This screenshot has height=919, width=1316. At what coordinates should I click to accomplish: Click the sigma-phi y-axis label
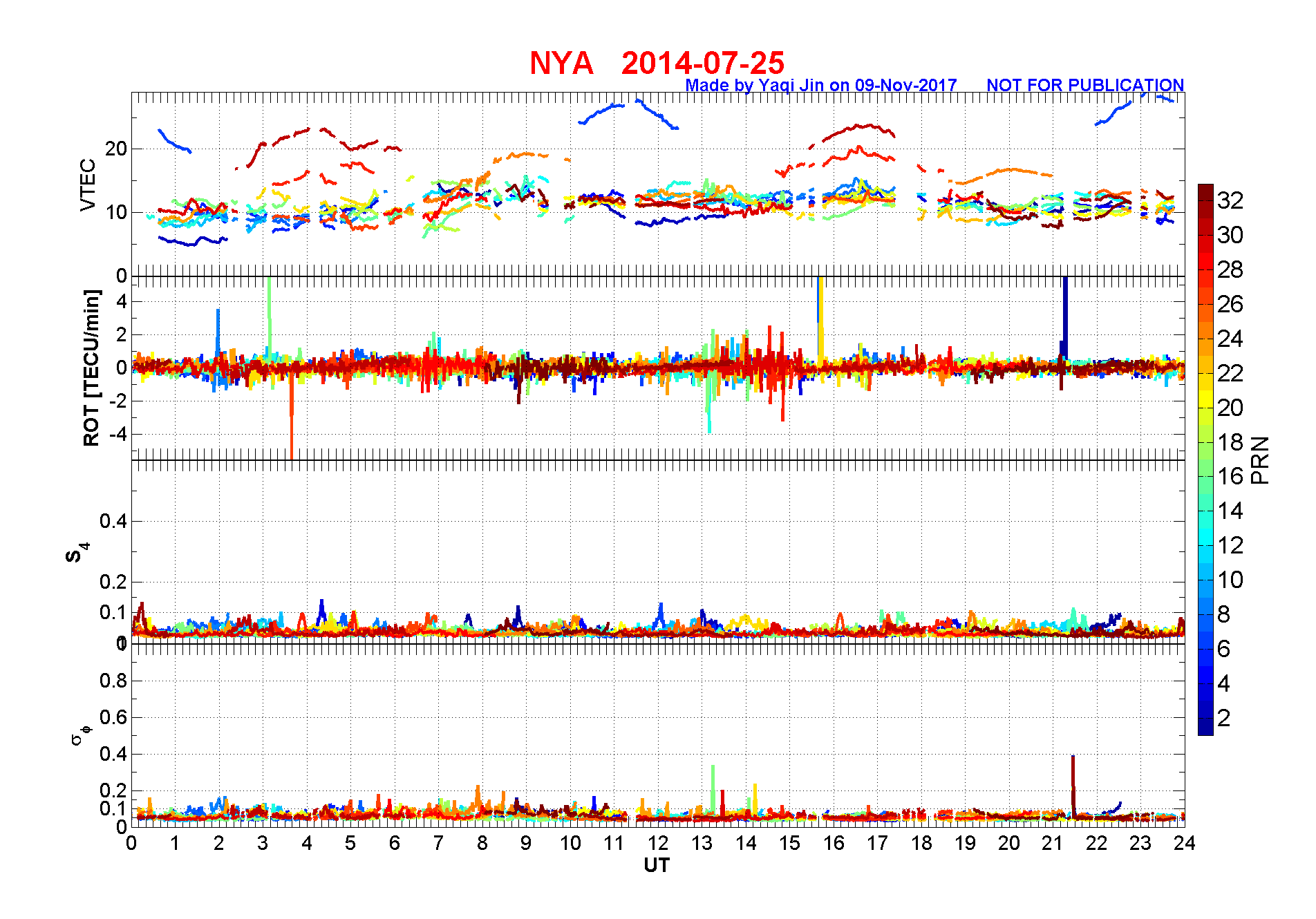[80, 735]
